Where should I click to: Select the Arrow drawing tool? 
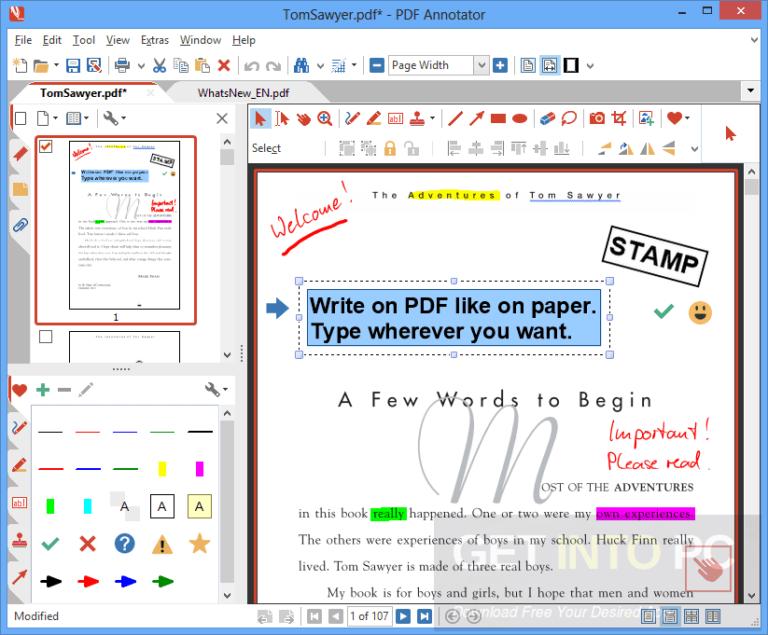point(477,119)
